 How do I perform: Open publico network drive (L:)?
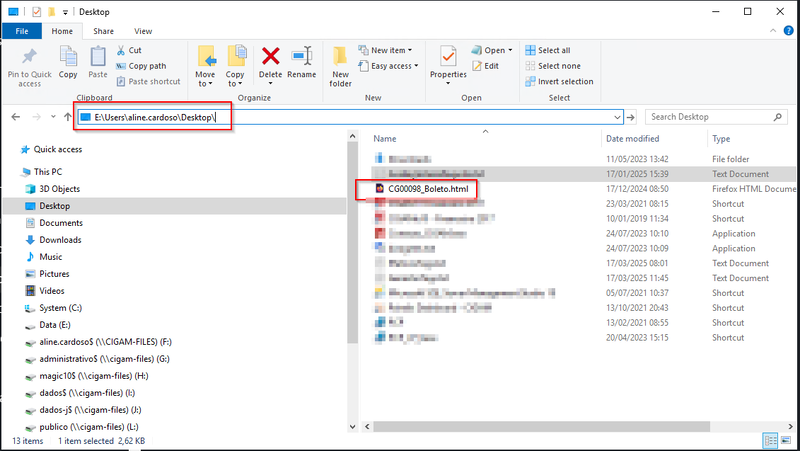(82, 427)
